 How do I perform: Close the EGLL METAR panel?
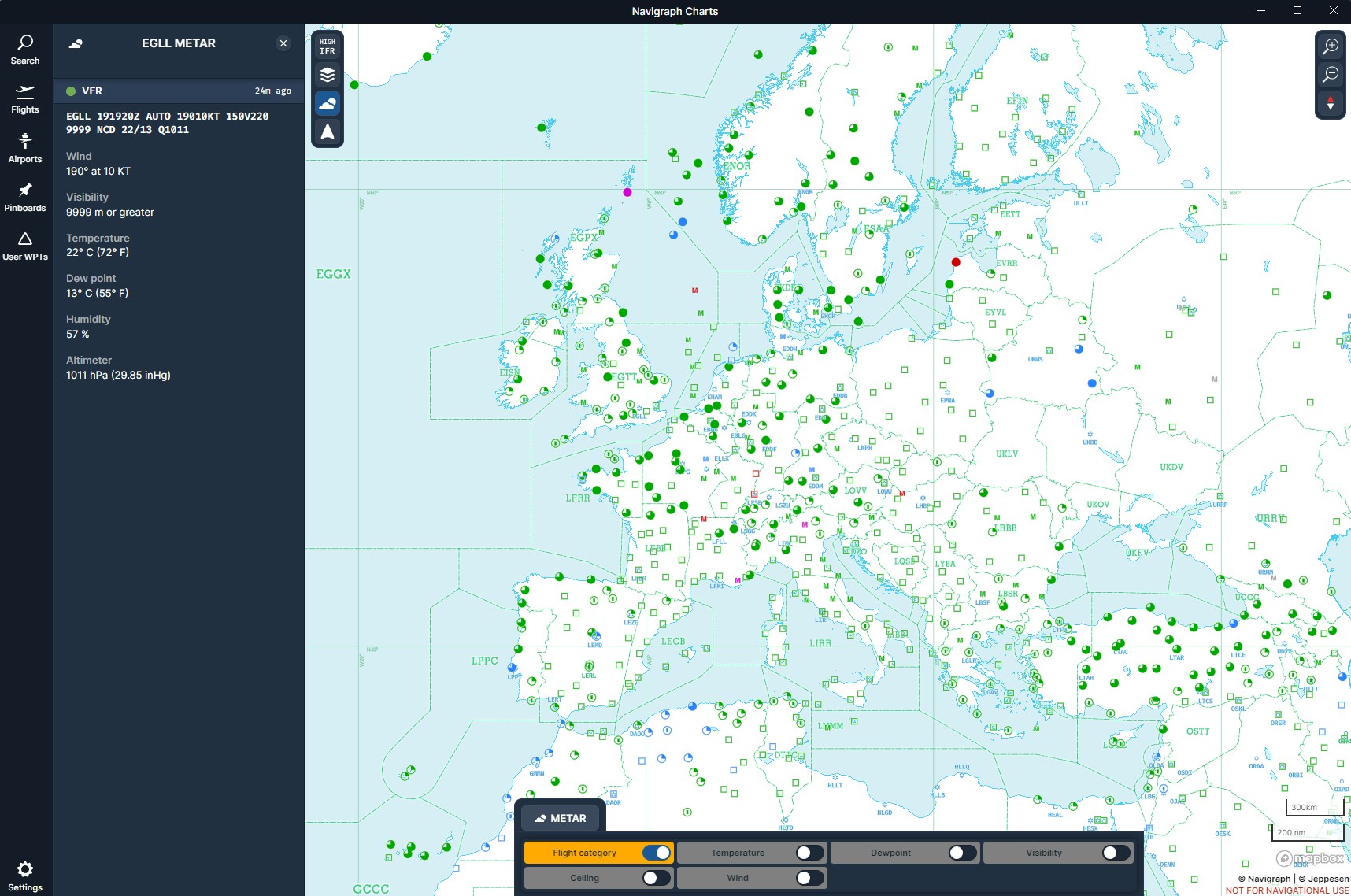283,43
